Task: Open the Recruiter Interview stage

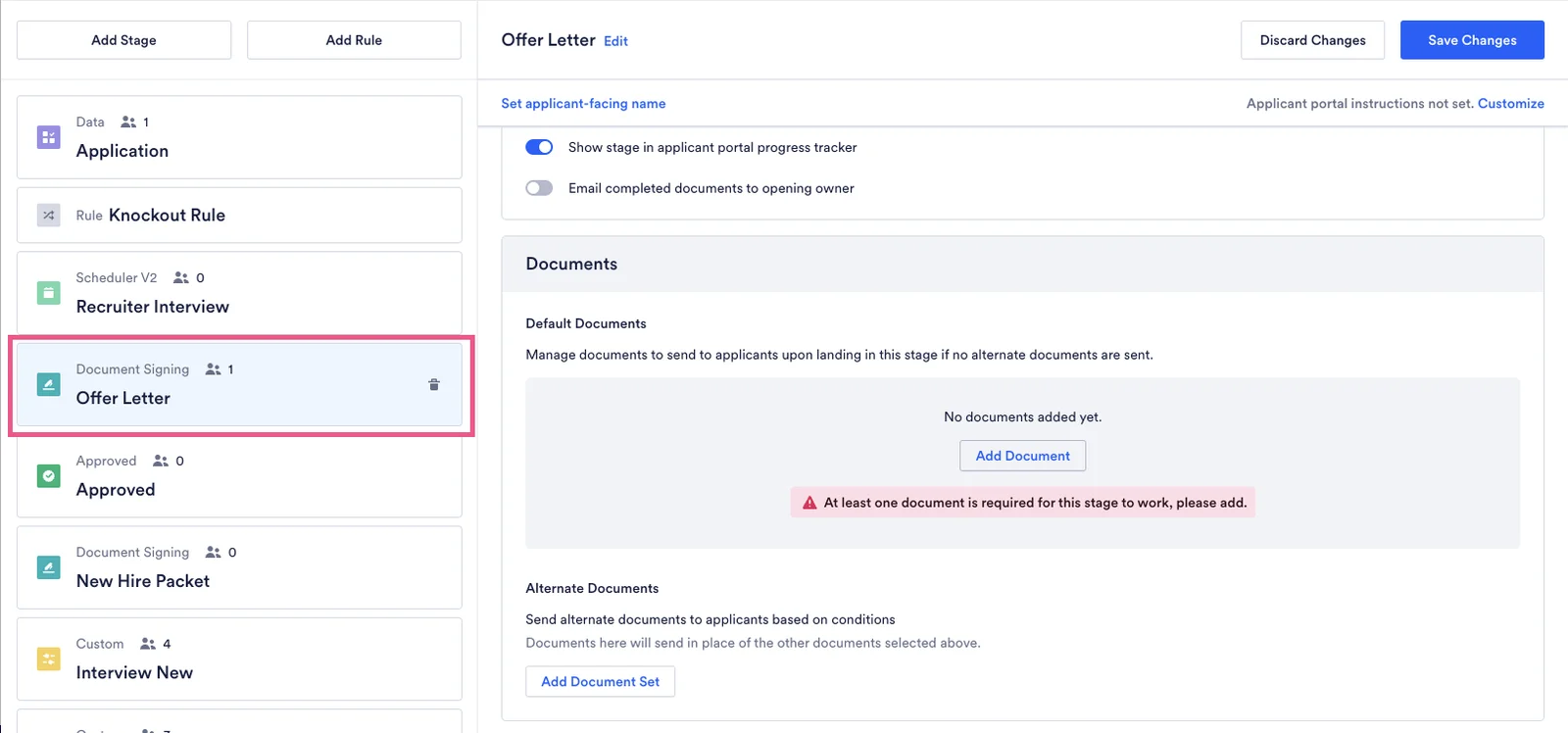Action: [x=239, y=293]
